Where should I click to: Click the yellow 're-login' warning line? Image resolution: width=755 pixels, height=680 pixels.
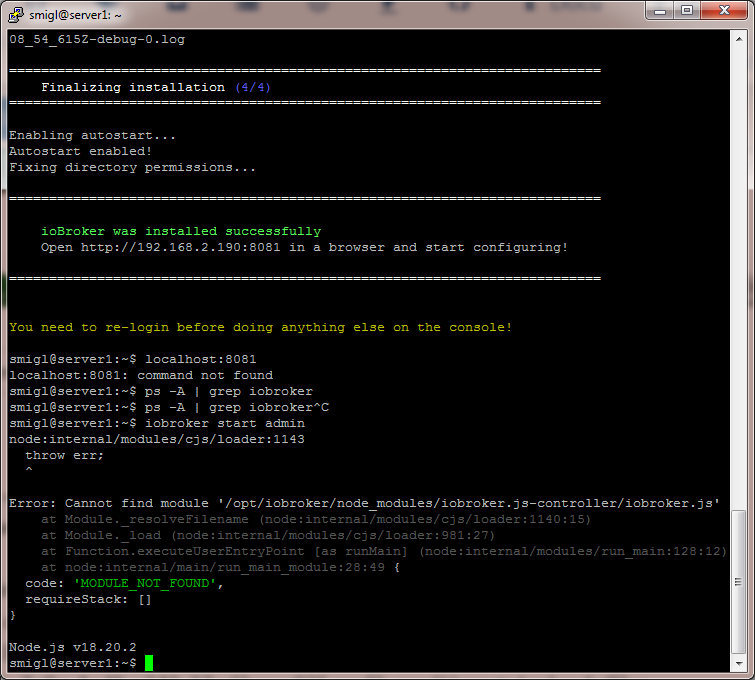(x=260, y=327)
